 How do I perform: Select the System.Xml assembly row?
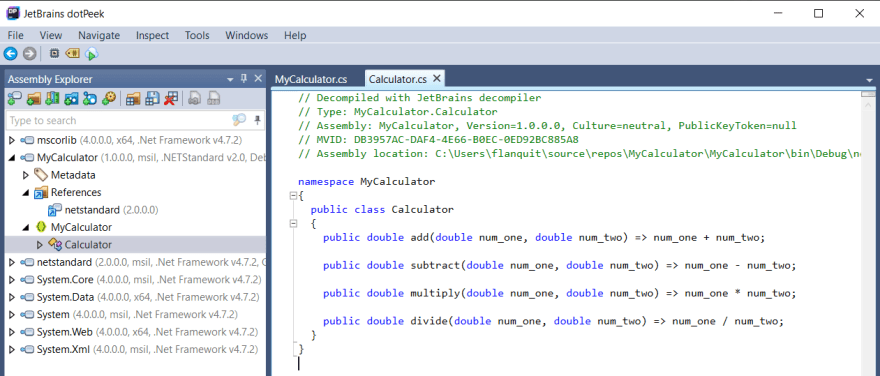[135, 349]
